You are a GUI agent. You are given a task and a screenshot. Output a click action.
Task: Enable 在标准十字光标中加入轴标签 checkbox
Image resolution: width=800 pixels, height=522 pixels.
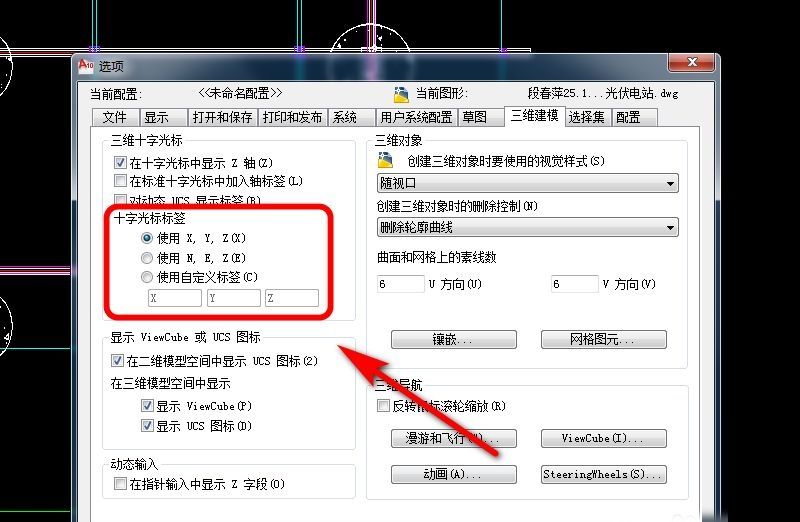pyautogui.click(x=120, y=181)
